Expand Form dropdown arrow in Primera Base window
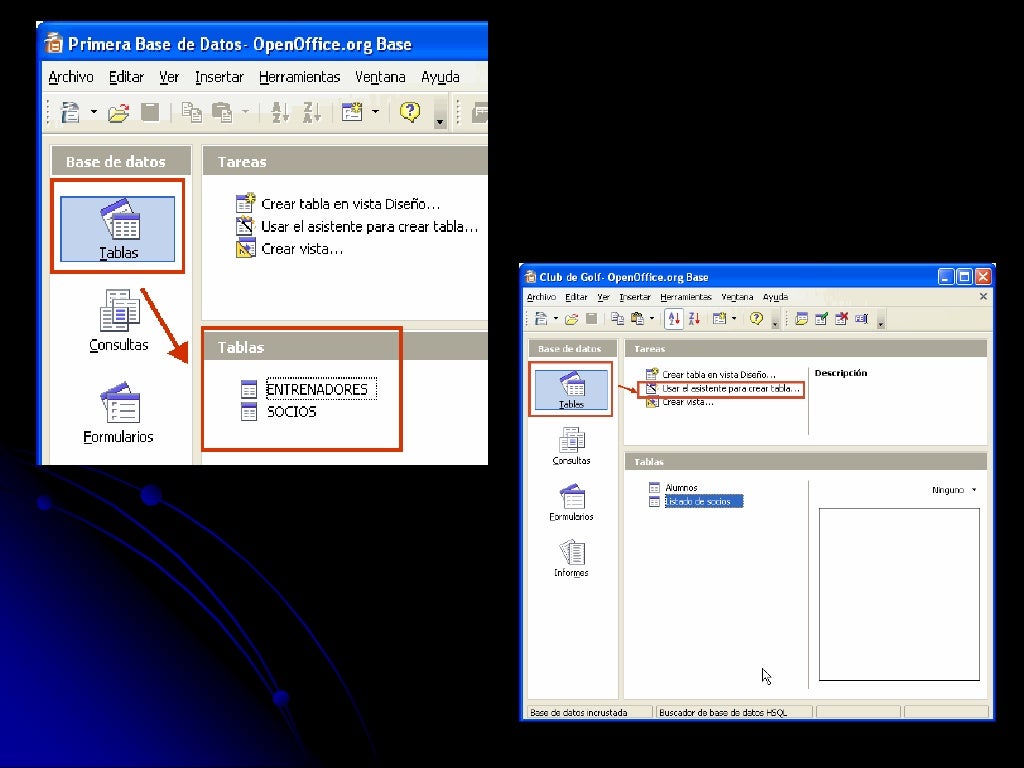The width and height of the screenshot is (1024, 768). point(376,112)
